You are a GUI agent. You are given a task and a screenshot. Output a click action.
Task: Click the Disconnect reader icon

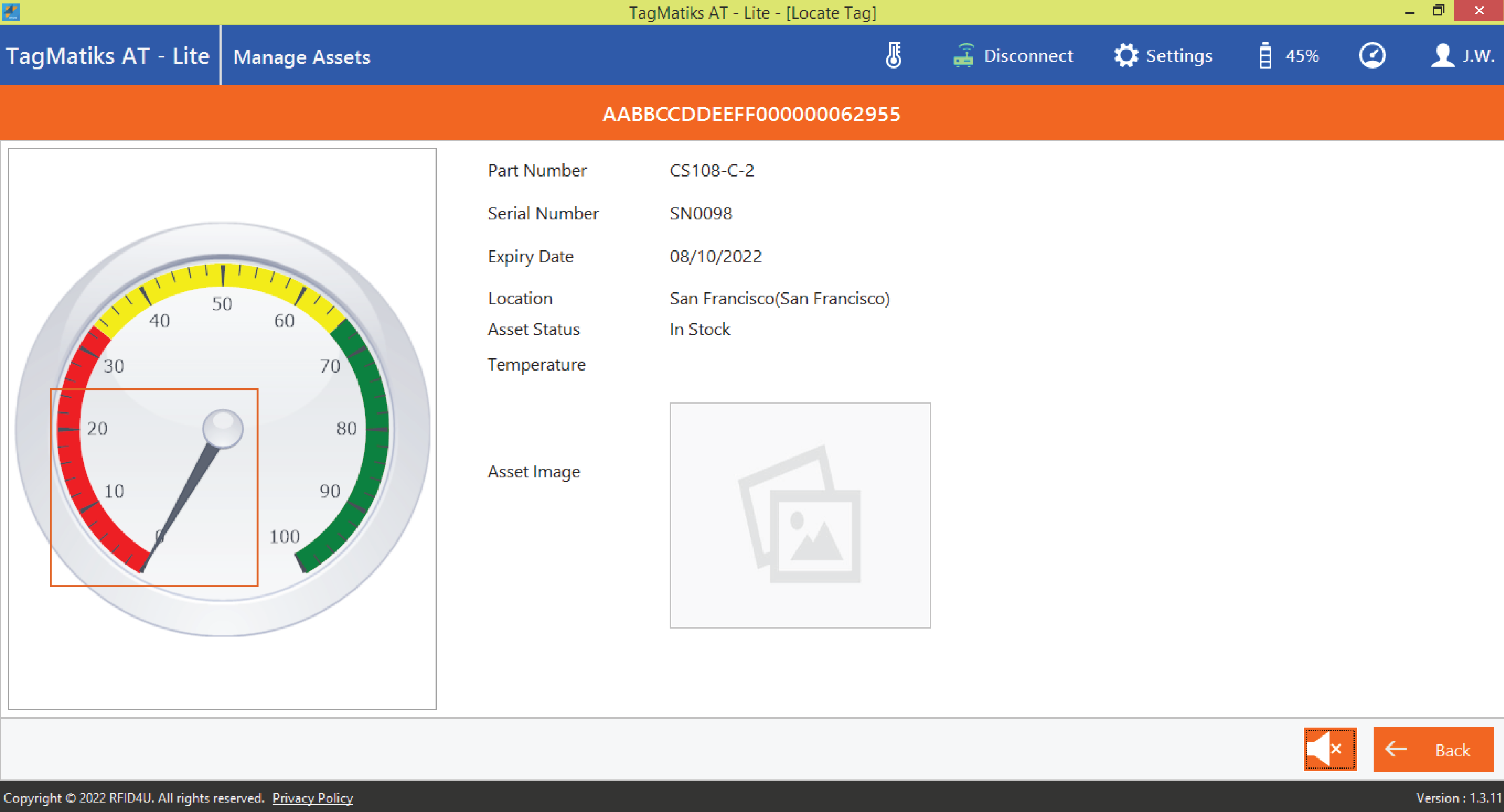pos(963,56)
